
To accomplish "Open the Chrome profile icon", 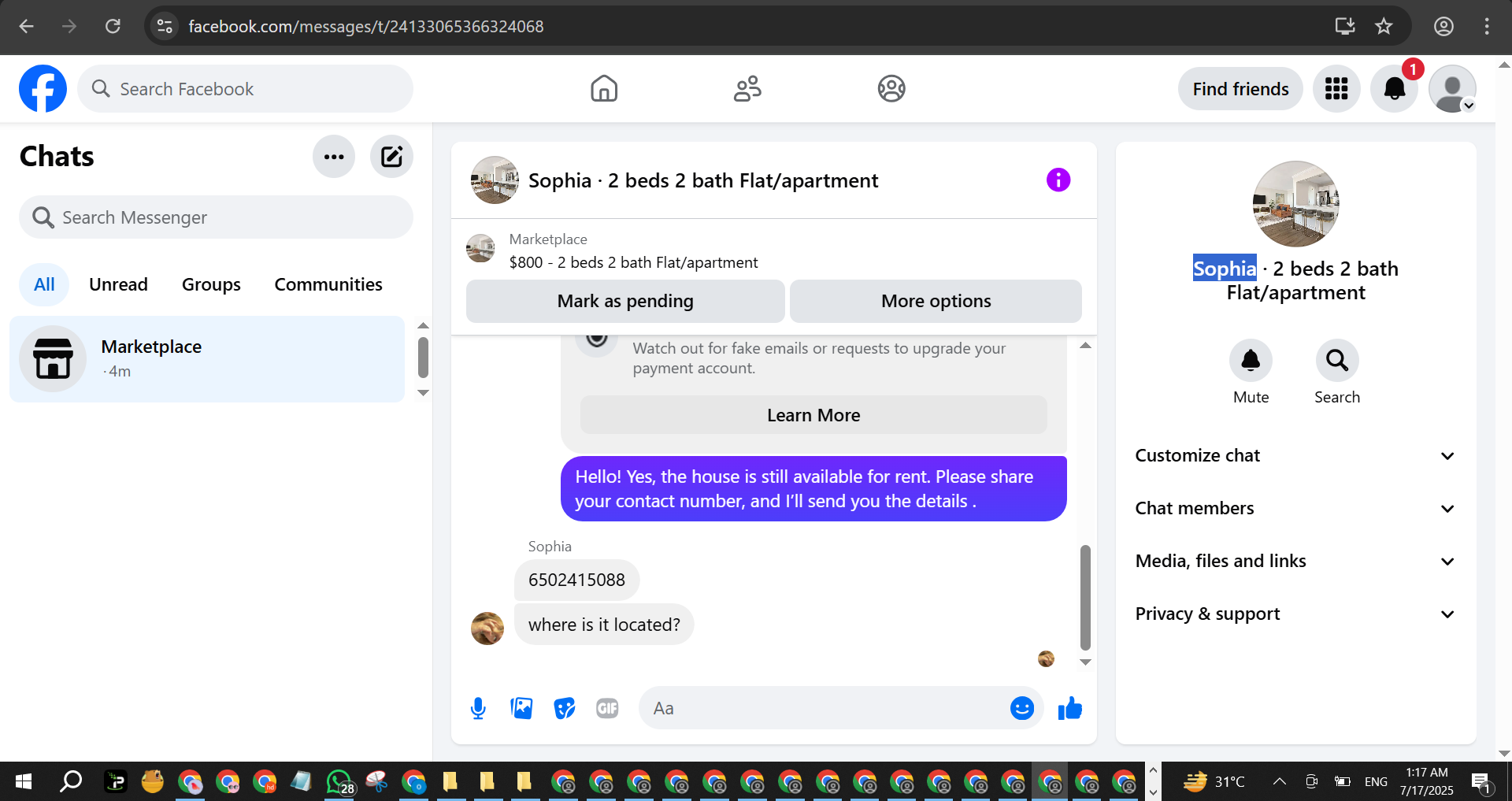I will point(1443,26).
